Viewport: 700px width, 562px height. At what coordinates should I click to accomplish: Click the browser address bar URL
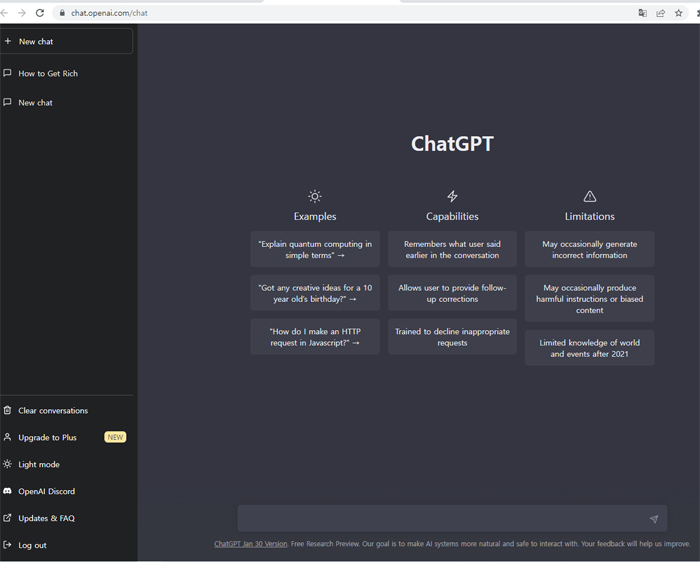click(109, 13)
